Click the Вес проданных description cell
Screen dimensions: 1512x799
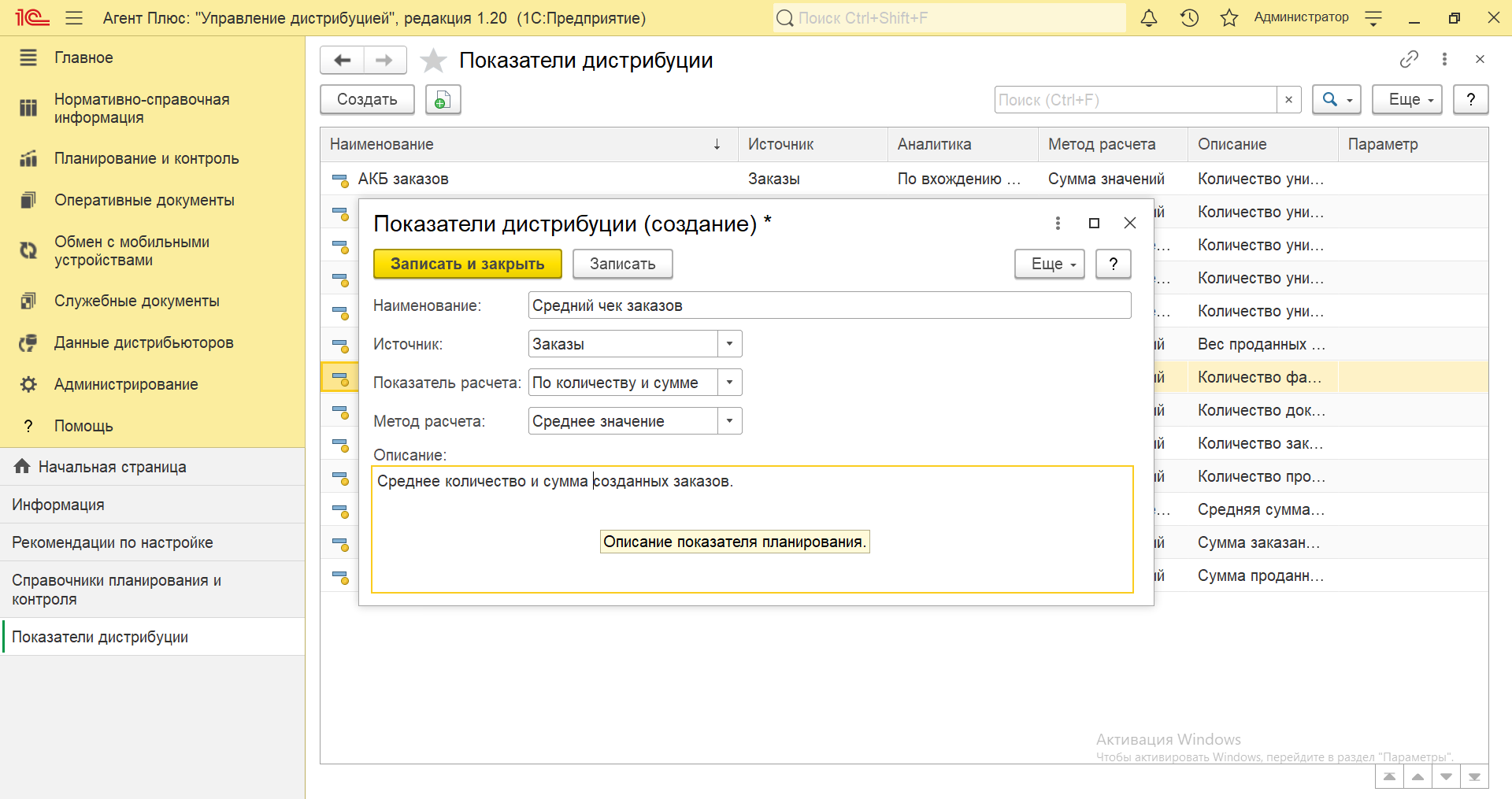pyautogui.click(x=1263, y=344)
